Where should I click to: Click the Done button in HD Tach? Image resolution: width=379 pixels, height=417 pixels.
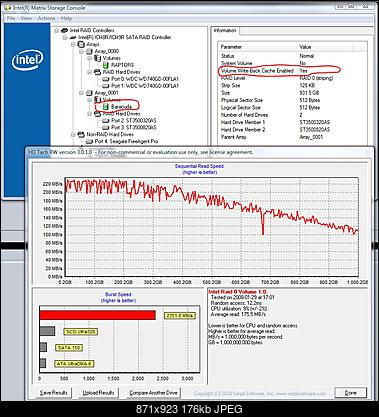[x=351, y=393]
